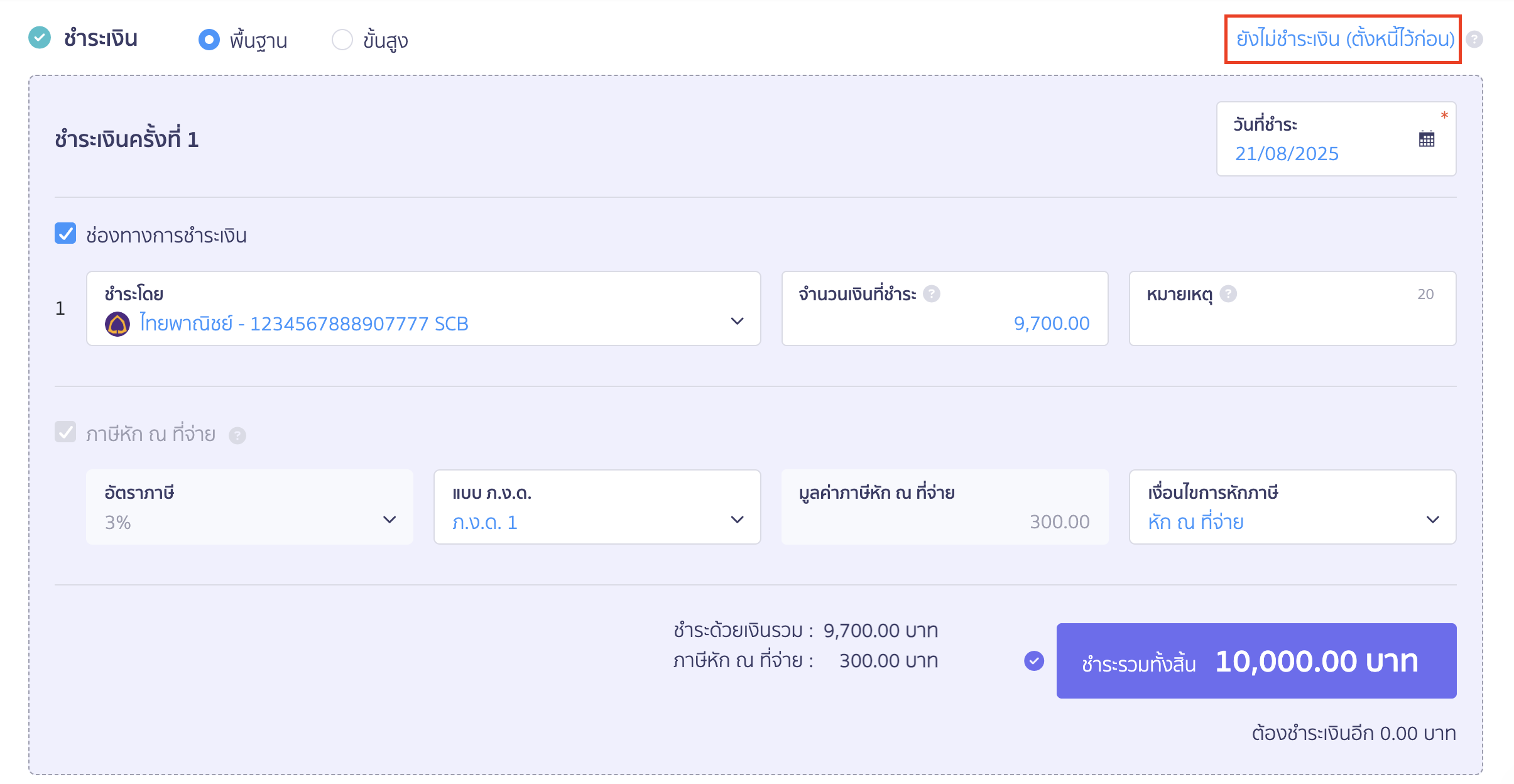The height and width of the screenshot is (784, 1514).
Task: Toggle the ภาษีหัก ณ ที่จ่าย checkbox
Action: pos(65,432)
